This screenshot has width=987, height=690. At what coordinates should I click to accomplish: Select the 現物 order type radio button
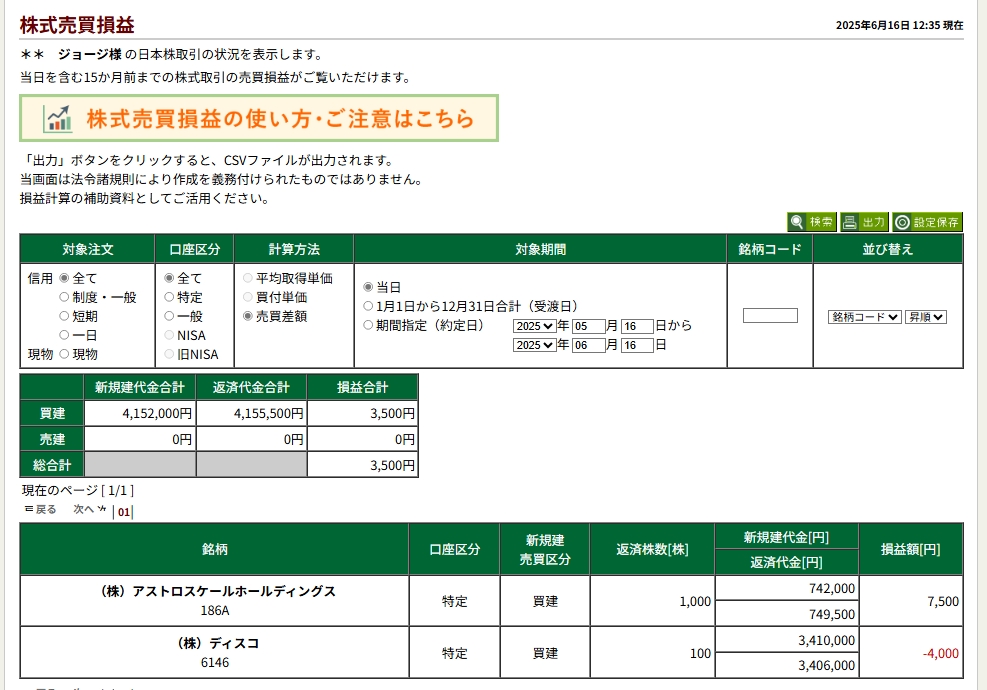tap(65, 354)
